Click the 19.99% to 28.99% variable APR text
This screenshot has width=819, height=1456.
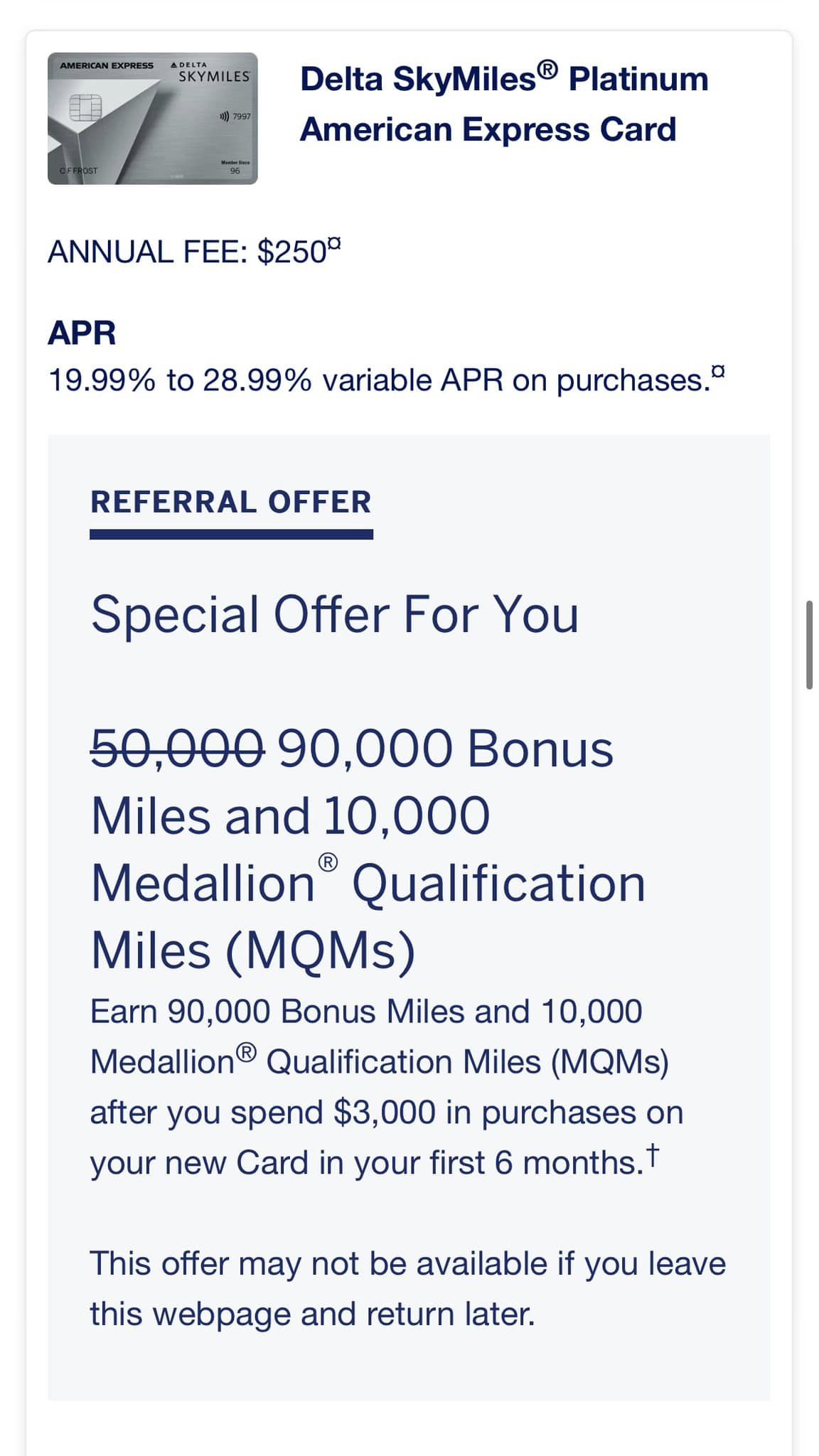point(379,380)
